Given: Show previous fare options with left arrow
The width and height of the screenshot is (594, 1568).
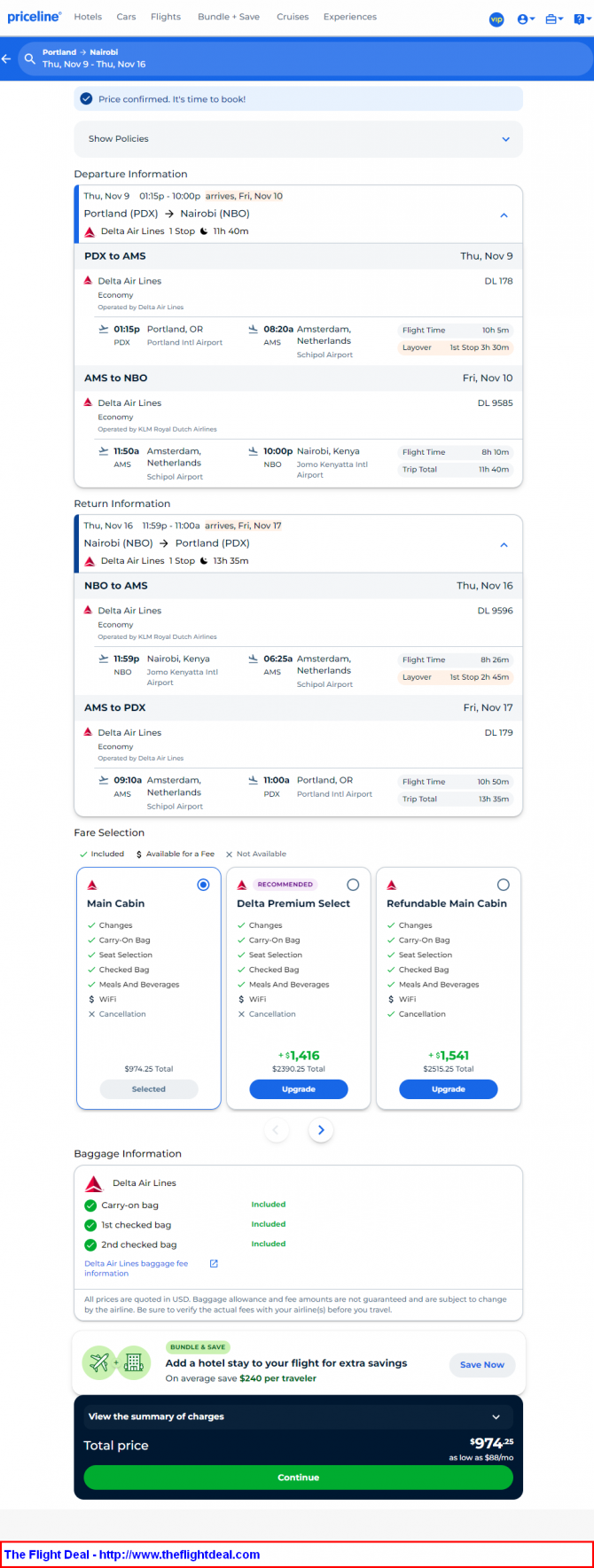Looking at the screenshot, I should pos(276,1130).
